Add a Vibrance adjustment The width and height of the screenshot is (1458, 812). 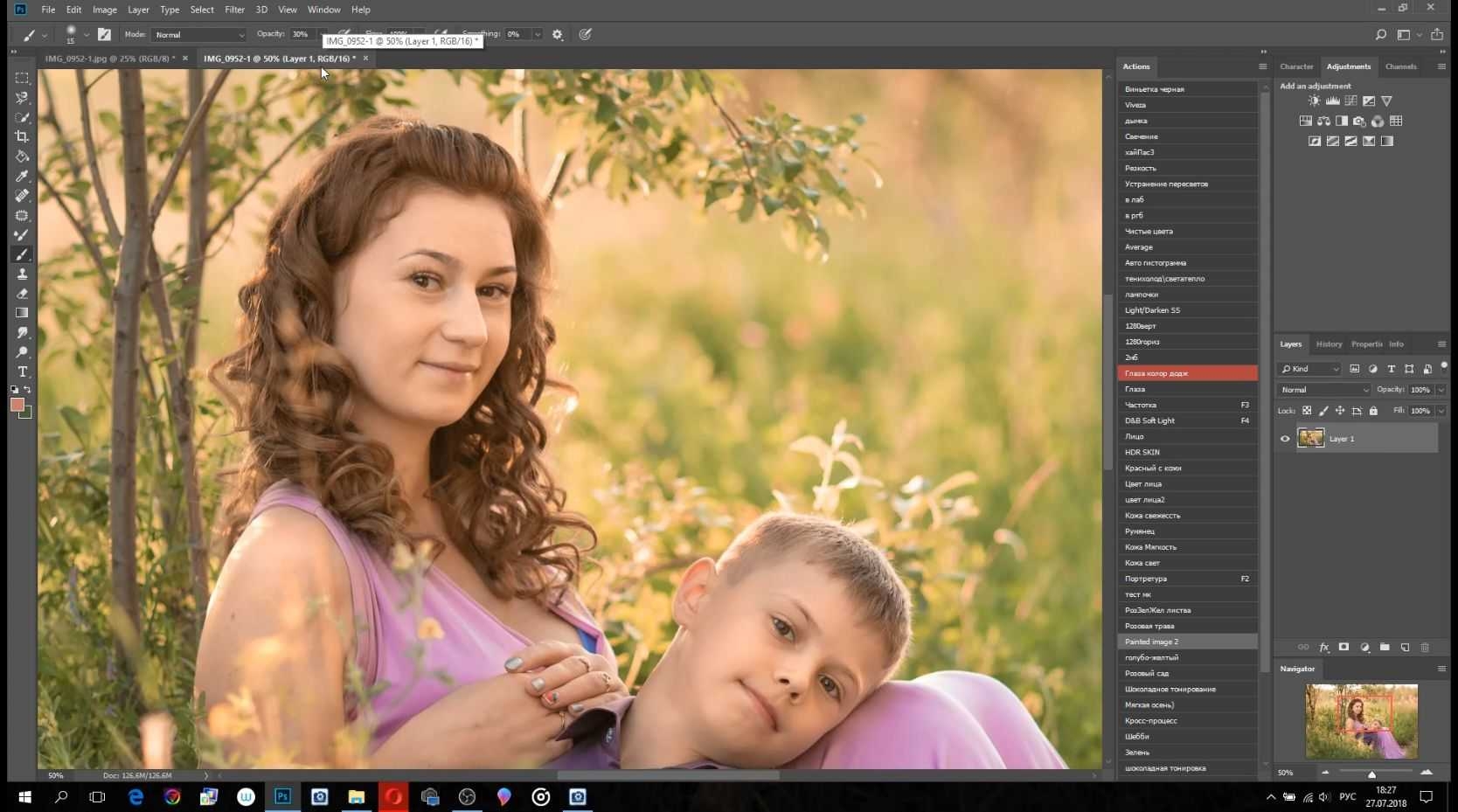pos(1386,101)
